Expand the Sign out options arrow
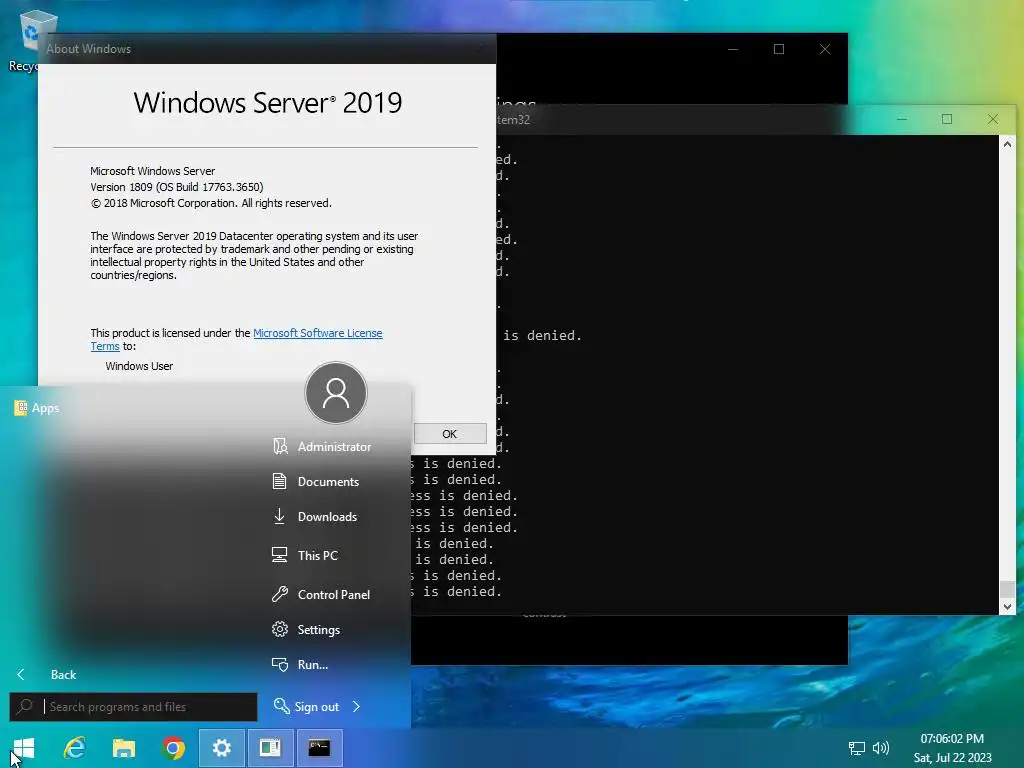Screen dimensions: 1024x768 [x=357, y=707]
